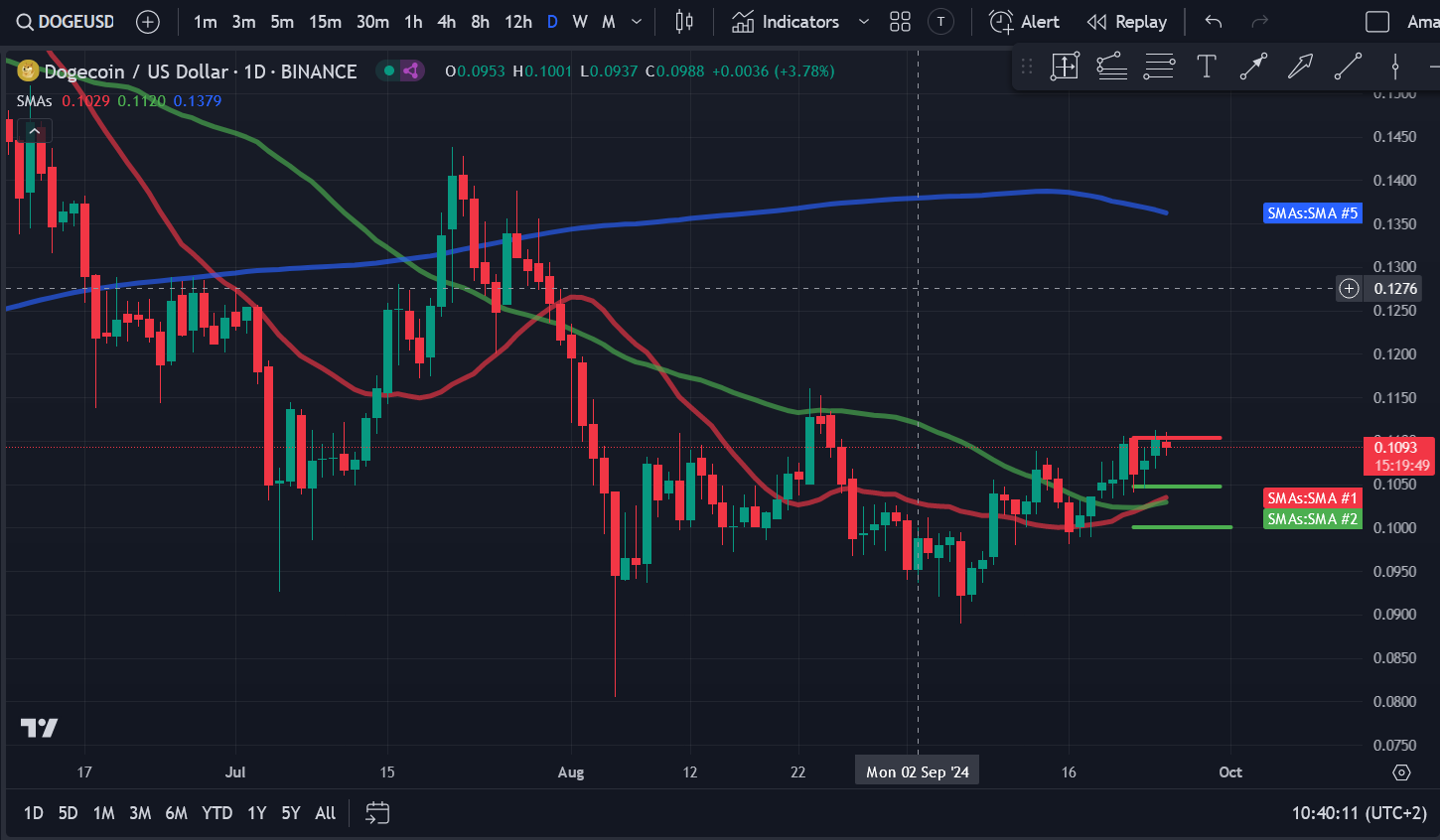Open the candlestick chart type menu
This screenshot has height=840, width=1440.
pos(684,22)
